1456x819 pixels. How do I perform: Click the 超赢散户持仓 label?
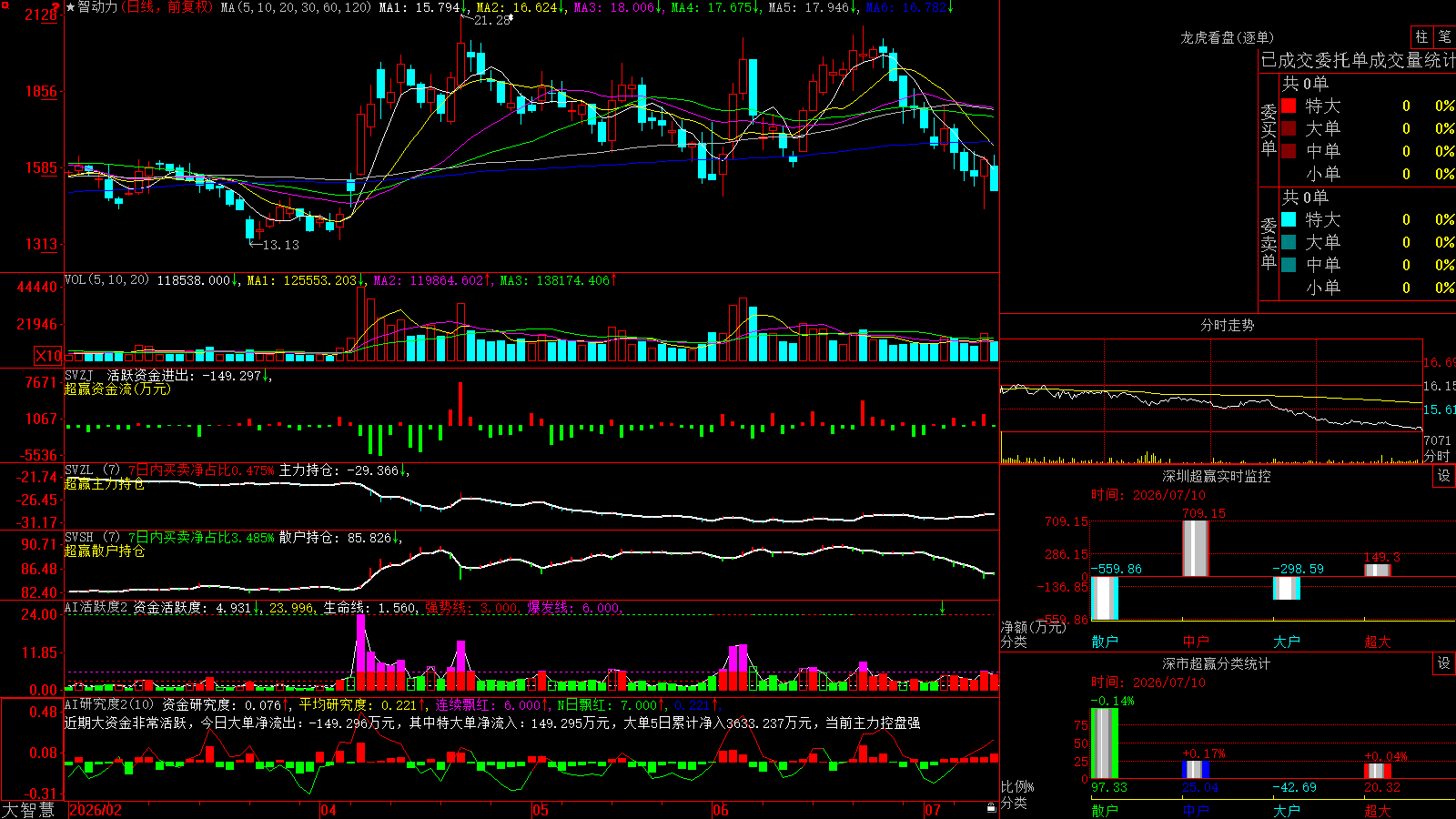pos(105,551)
